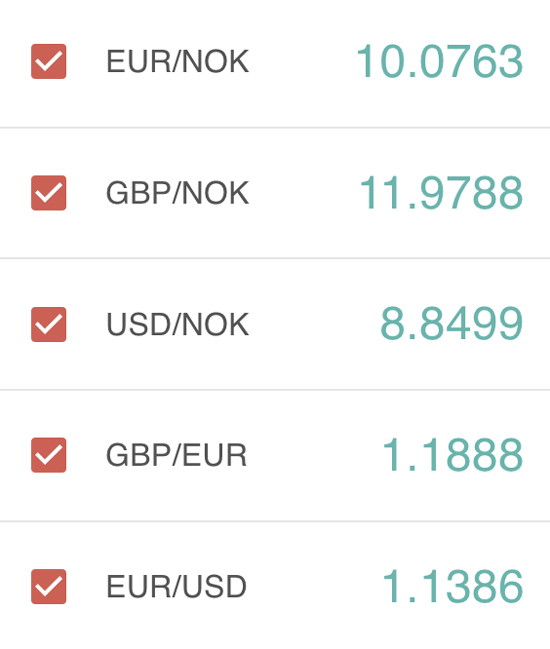
Task: Open the 8.8499 rate value
Action: pyautogui.click(x=452, y=324)
